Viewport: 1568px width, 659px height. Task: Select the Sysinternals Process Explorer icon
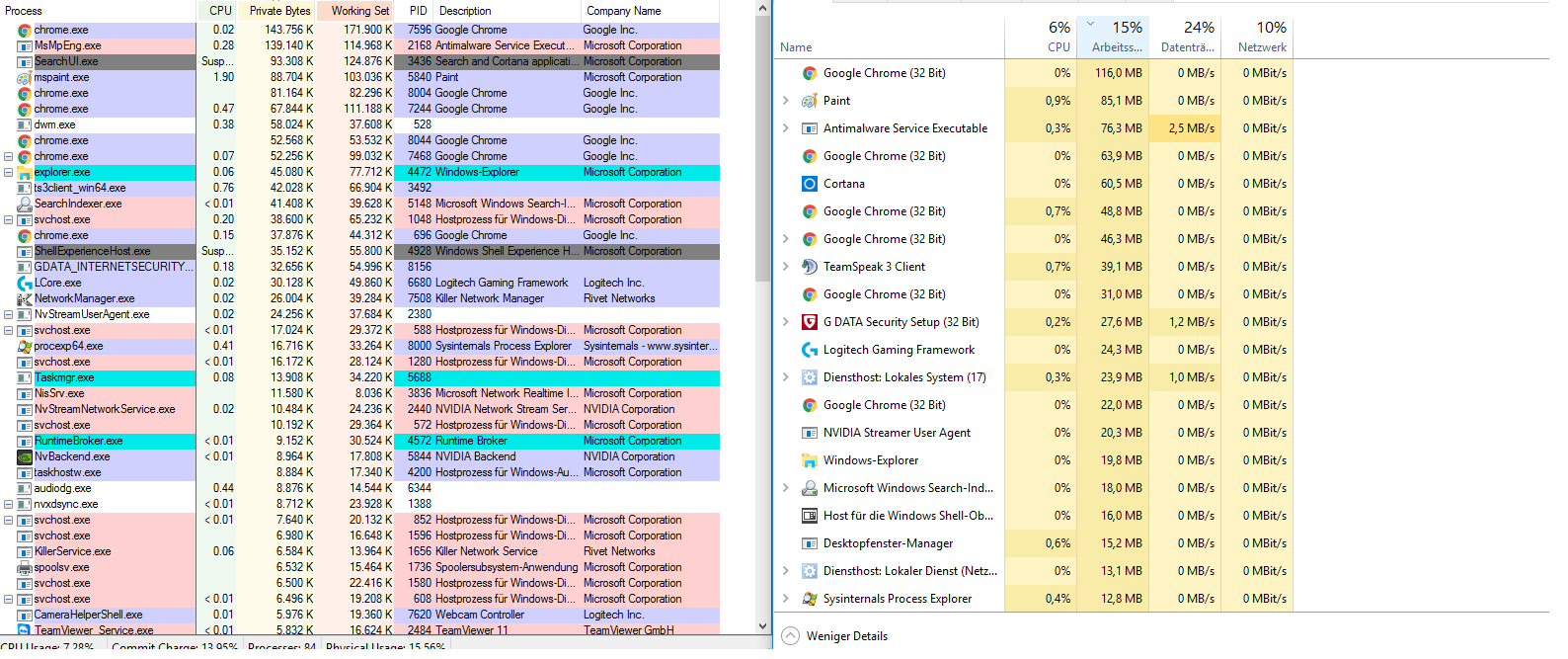pos(810,599)
